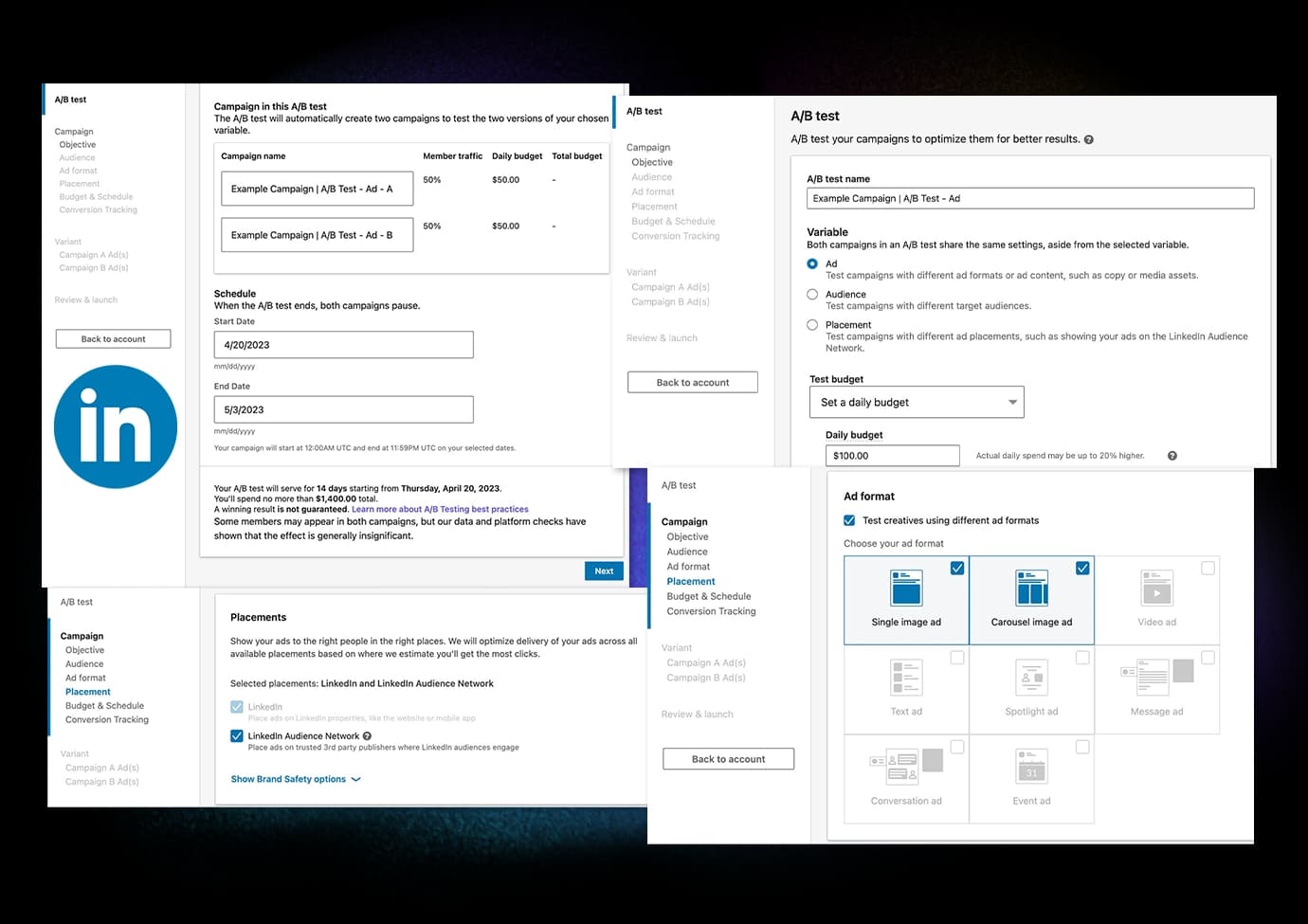Select the Audience variable radio button
The height and width of the screenshot is (924, 1308).
812,295
